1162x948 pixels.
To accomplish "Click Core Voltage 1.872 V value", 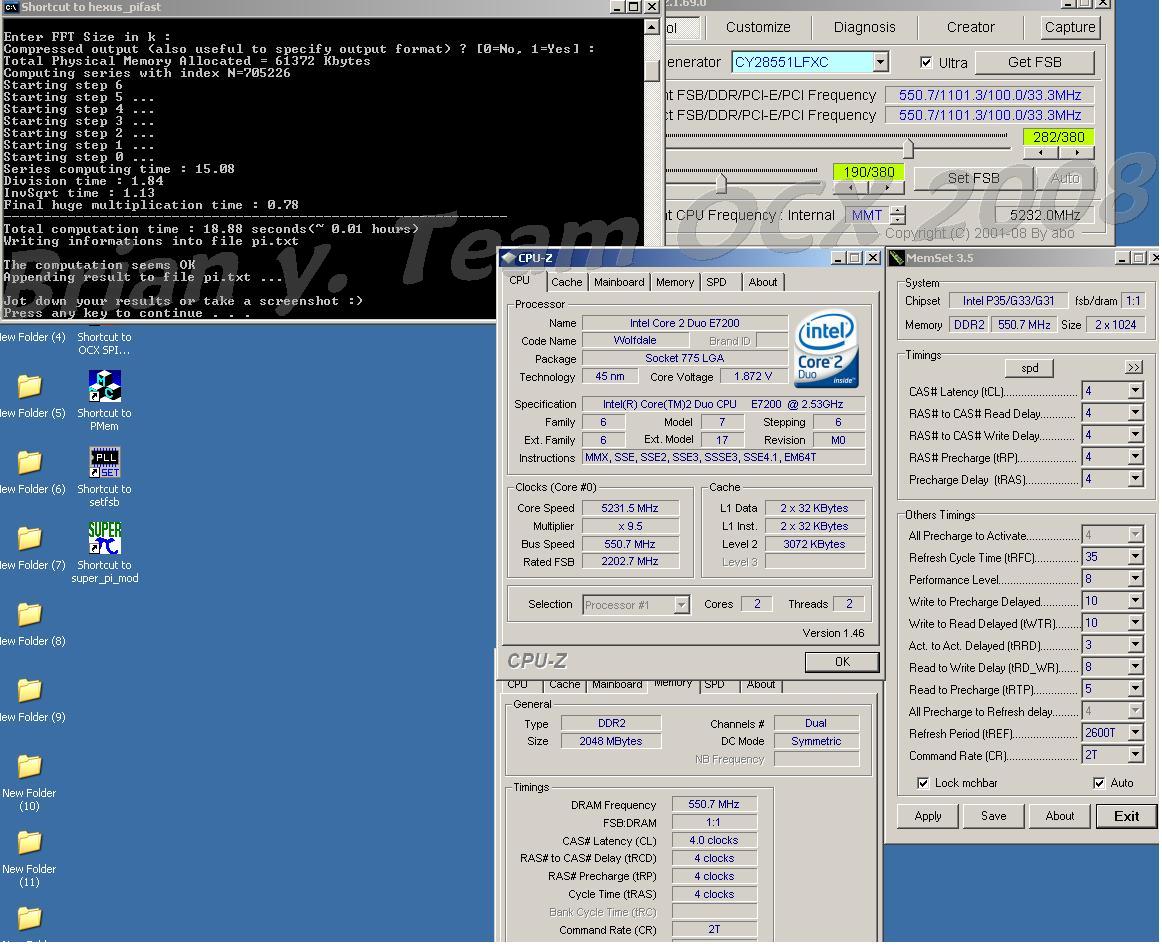I will 754,377.
